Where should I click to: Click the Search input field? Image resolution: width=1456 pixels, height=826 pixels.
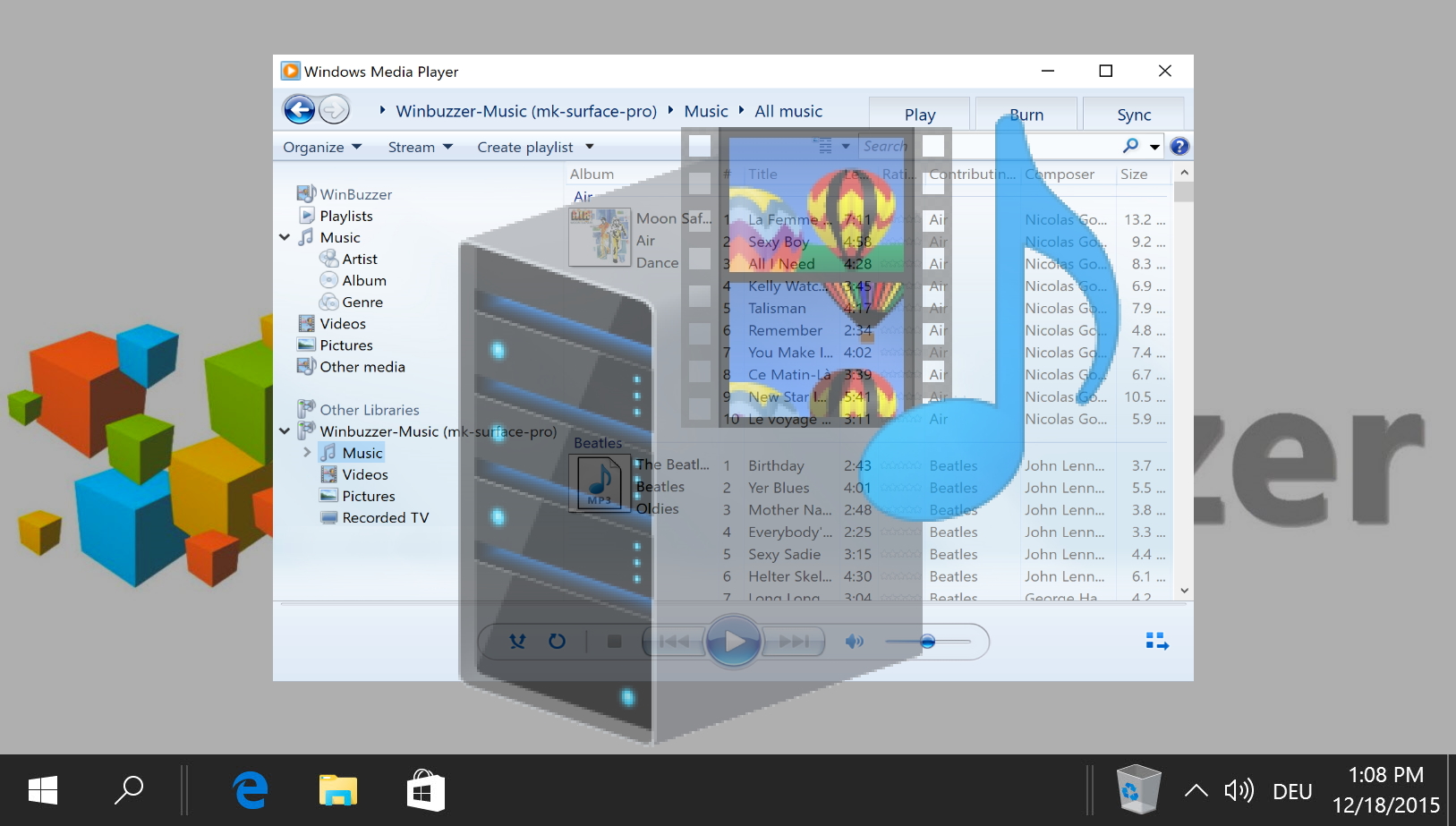pos(989,146)
